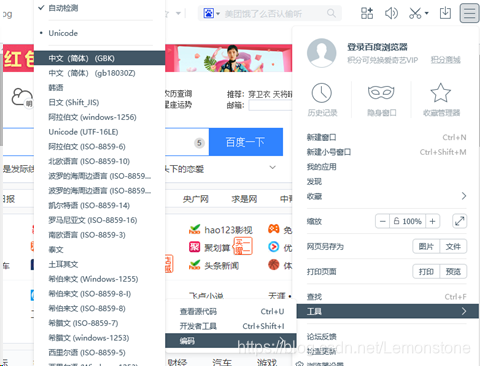Open 论坛反馈 menu item
This screenshot has width=480, height=366.
tap(387, 336)
